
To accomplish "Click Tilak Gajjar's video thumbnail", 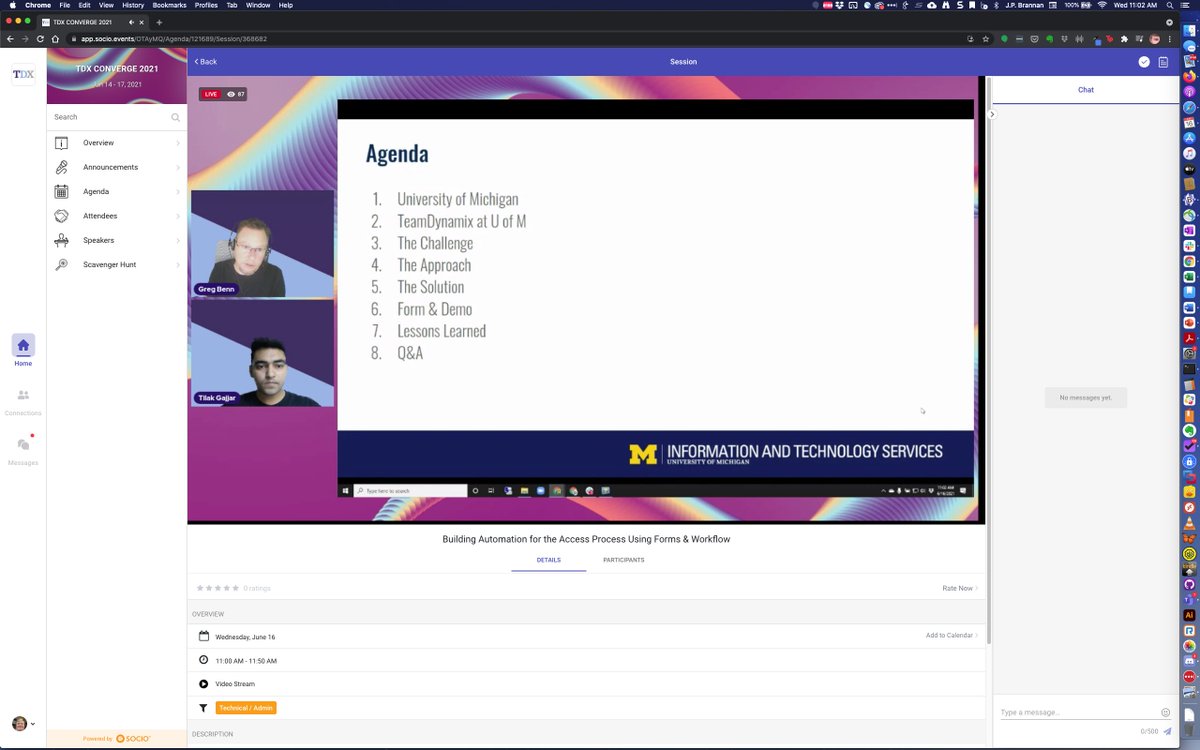I will point(262,352).
